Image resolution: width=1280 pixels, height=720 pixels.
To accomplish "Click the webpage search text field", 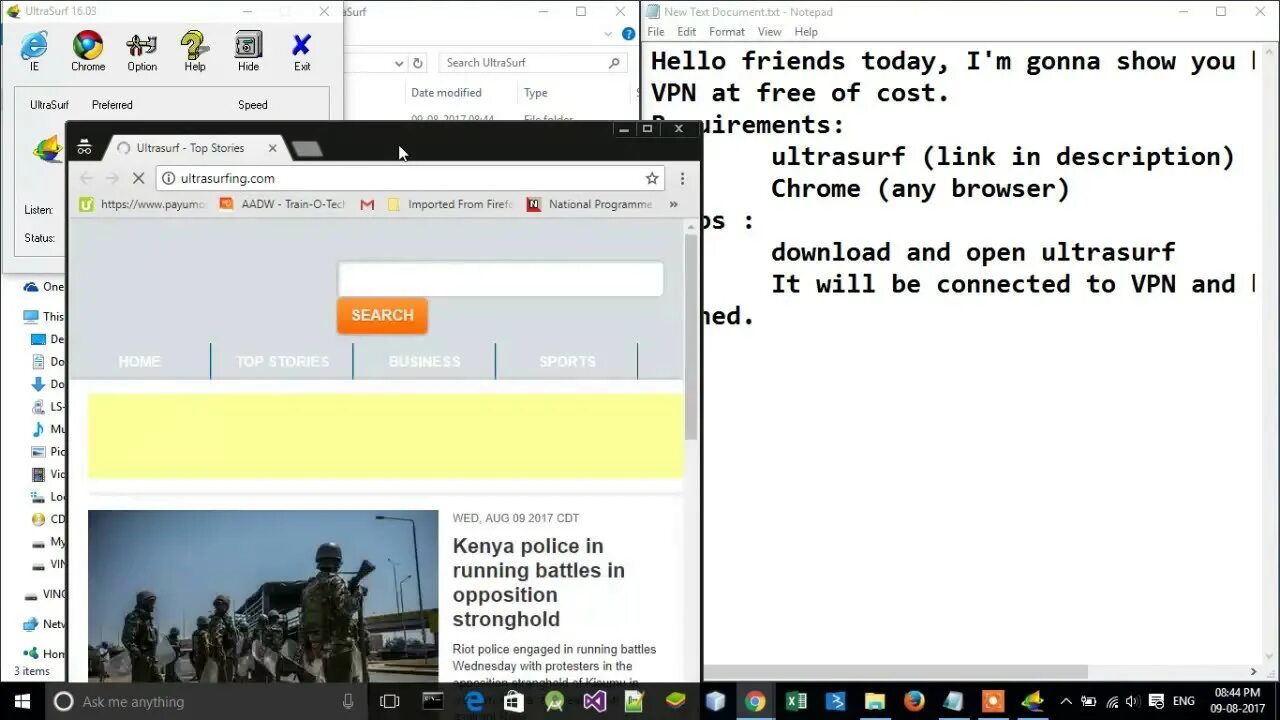I will click(x=500, y=279).
